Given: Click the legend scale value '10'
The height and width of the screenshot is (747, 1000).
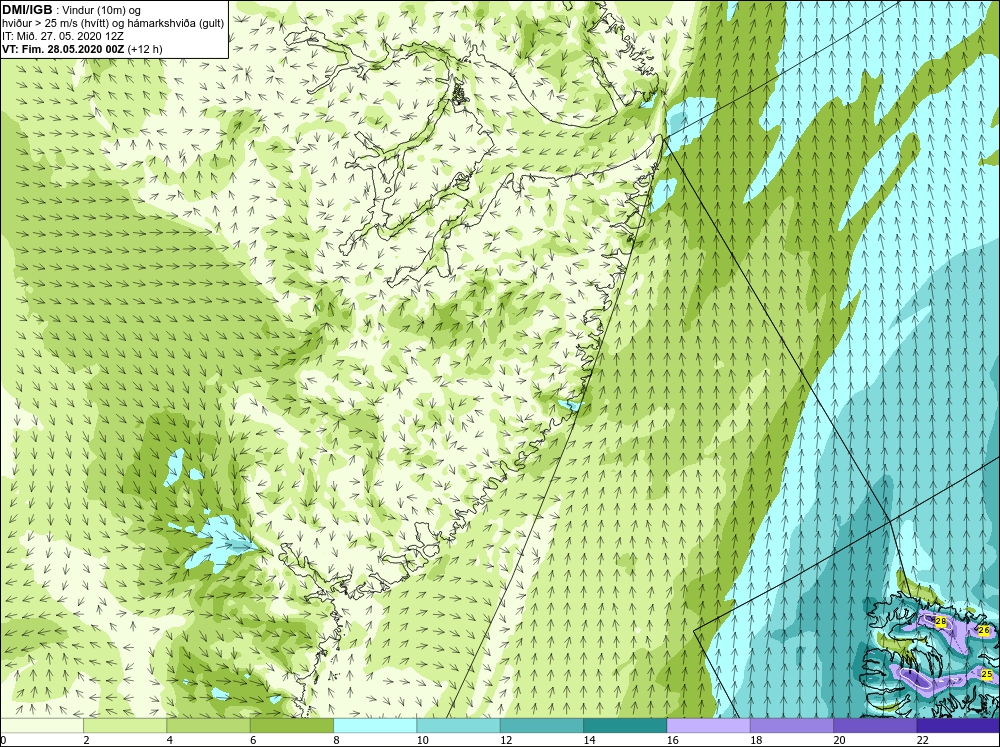Looking at the screenshot, I should [x=422, y=740].
